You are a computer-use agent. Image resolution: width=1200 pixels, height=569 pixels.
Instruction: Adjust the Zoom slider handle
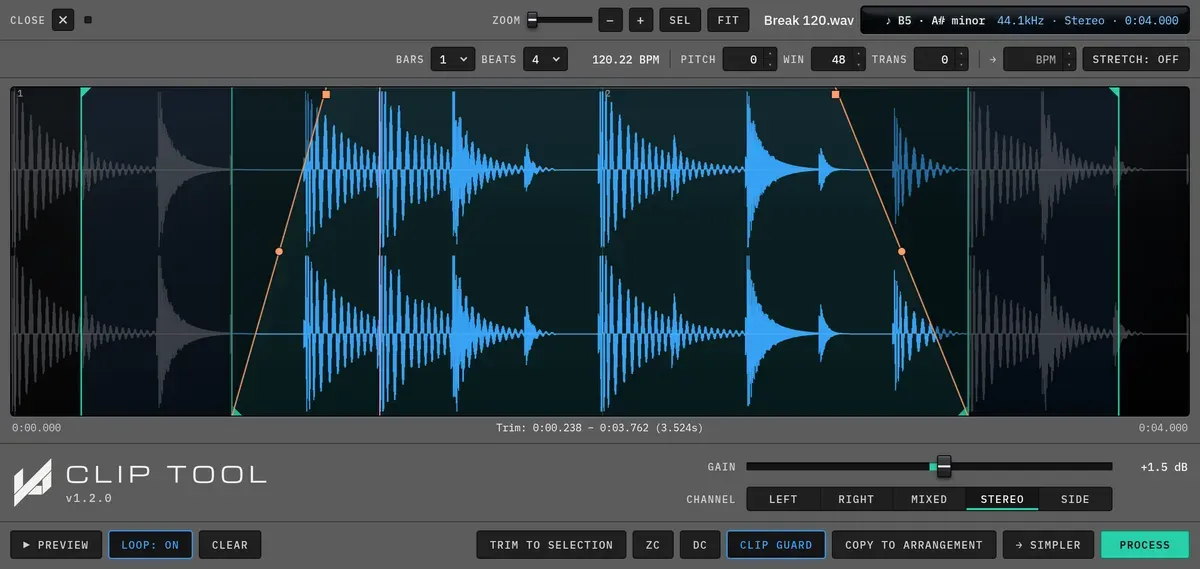pos(532,20)
